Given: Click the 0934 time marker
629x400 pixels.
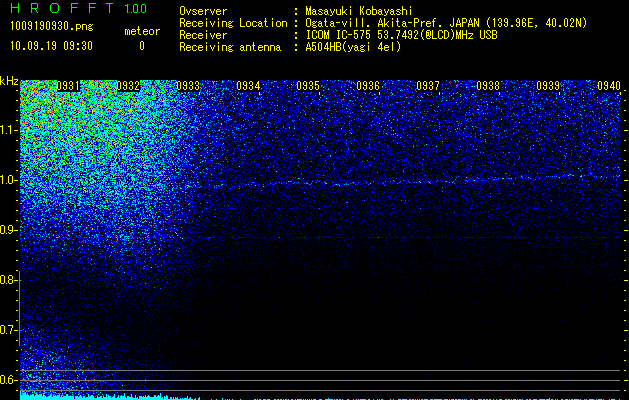Looking at the screenshot, I should pos(248,86).
